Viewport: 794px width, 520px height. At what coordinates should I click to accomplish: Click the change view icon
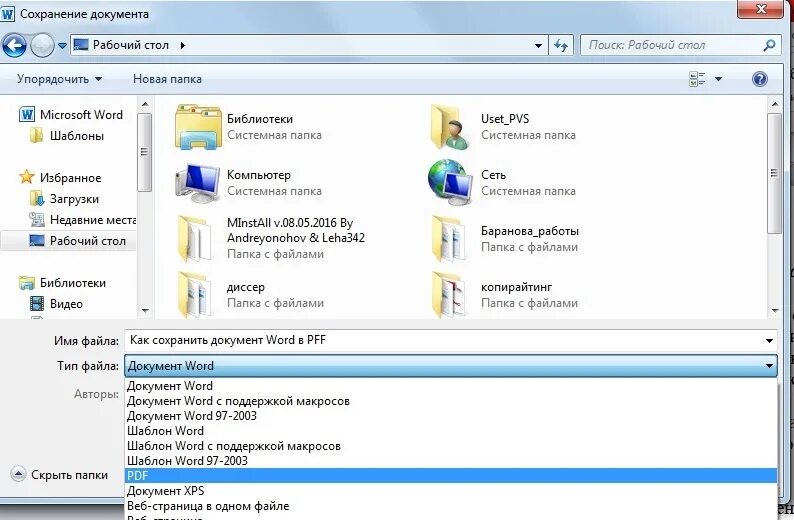tap(697, 79)
